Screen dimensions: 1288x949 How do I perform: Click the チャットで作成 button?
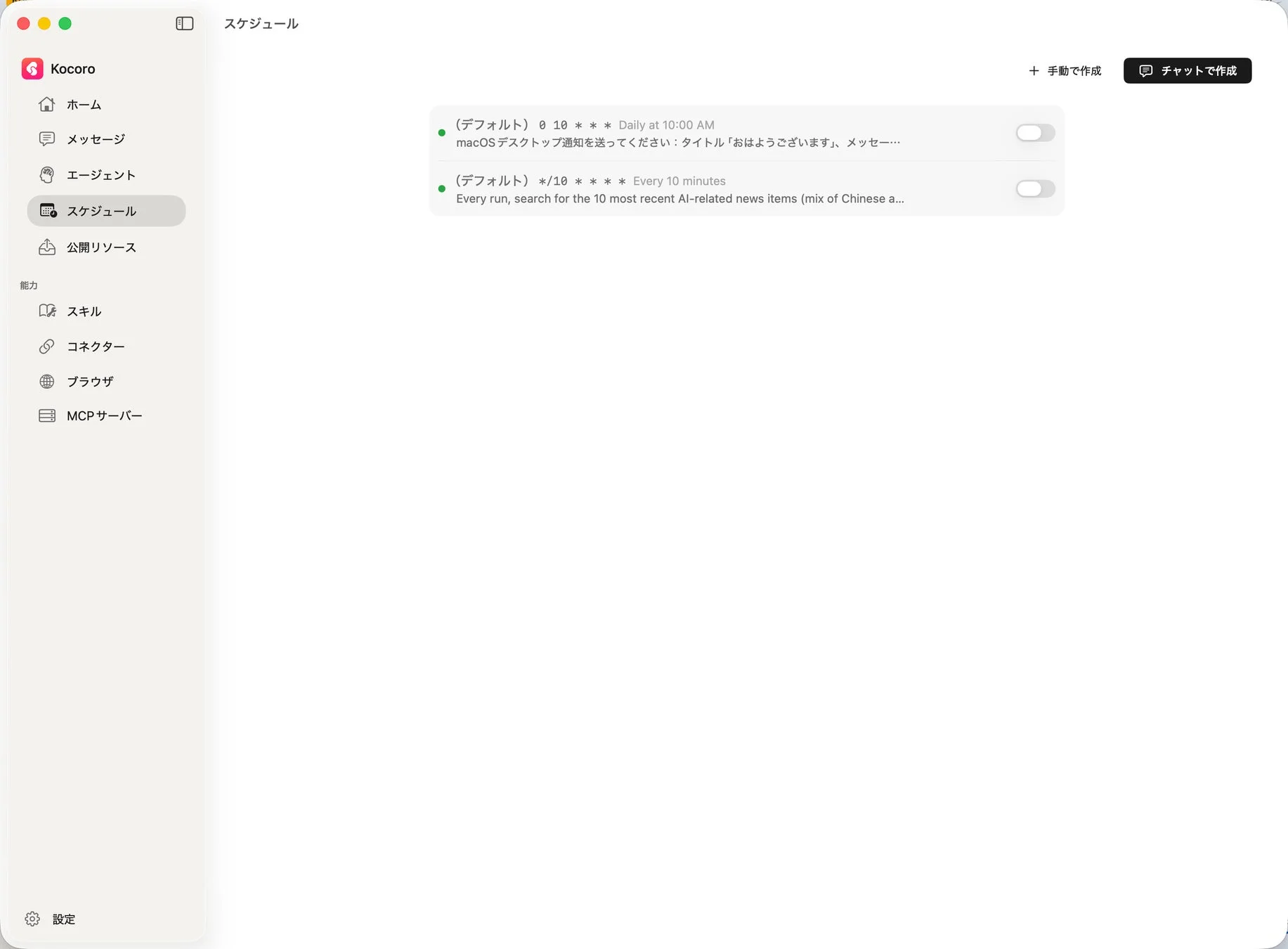click(x=1188, y=70)
